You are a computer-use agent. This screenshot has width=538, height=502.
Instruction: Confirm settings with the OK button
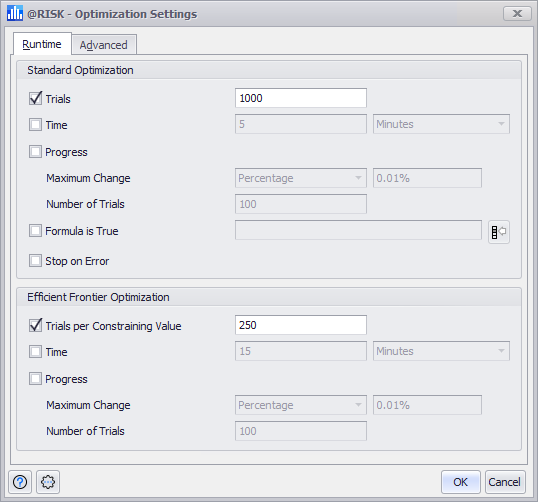[460, 482]
